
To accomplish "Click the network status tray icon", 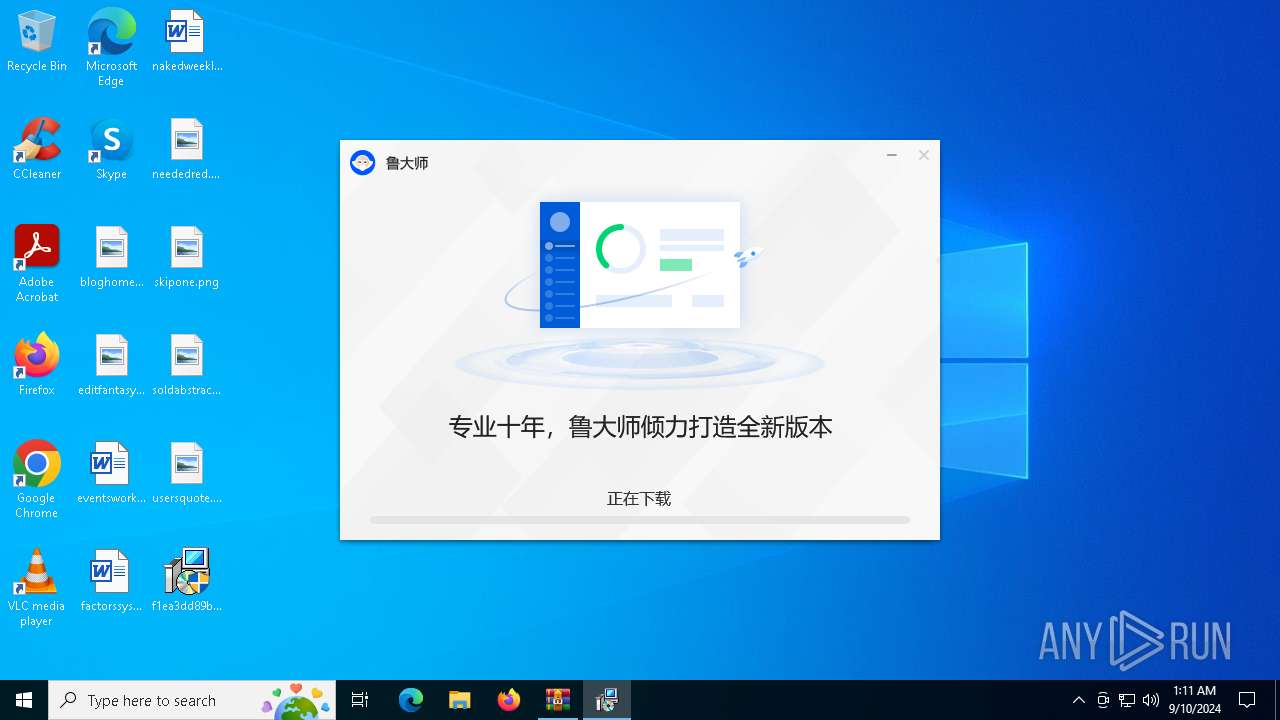I will 1127,700.
